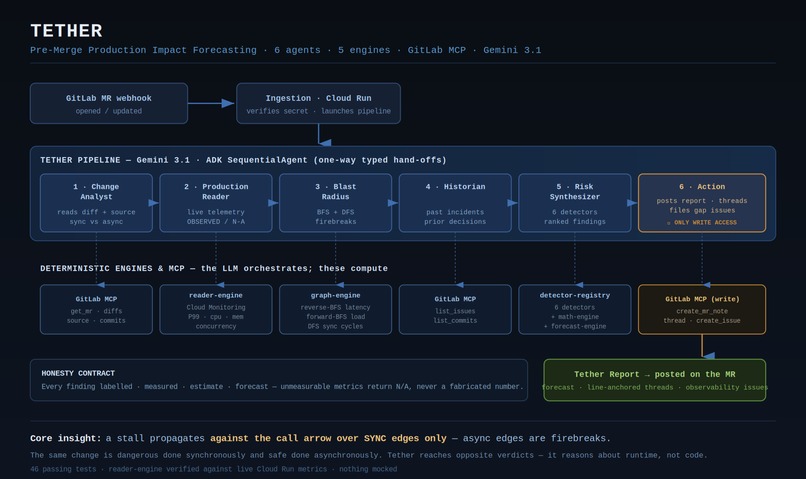Click 'create_mr_note' text in GitLab MCP write

tap(702, 311)
